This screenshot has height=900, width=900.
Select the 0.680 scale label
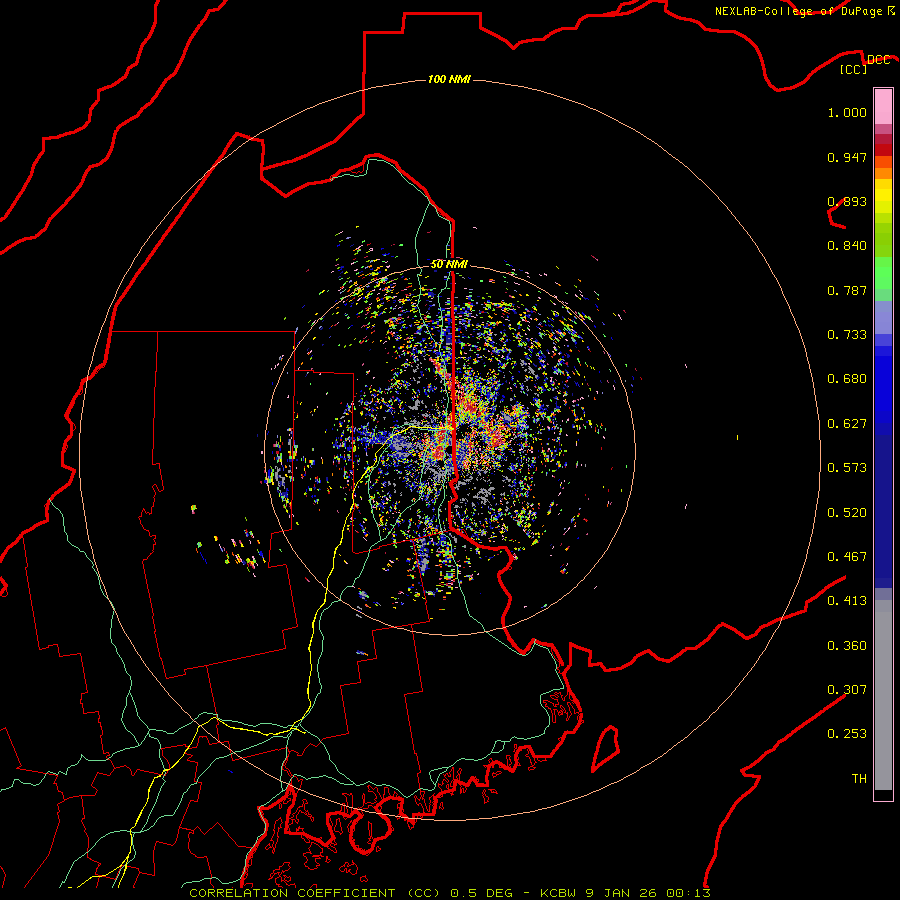coord(847,379)
